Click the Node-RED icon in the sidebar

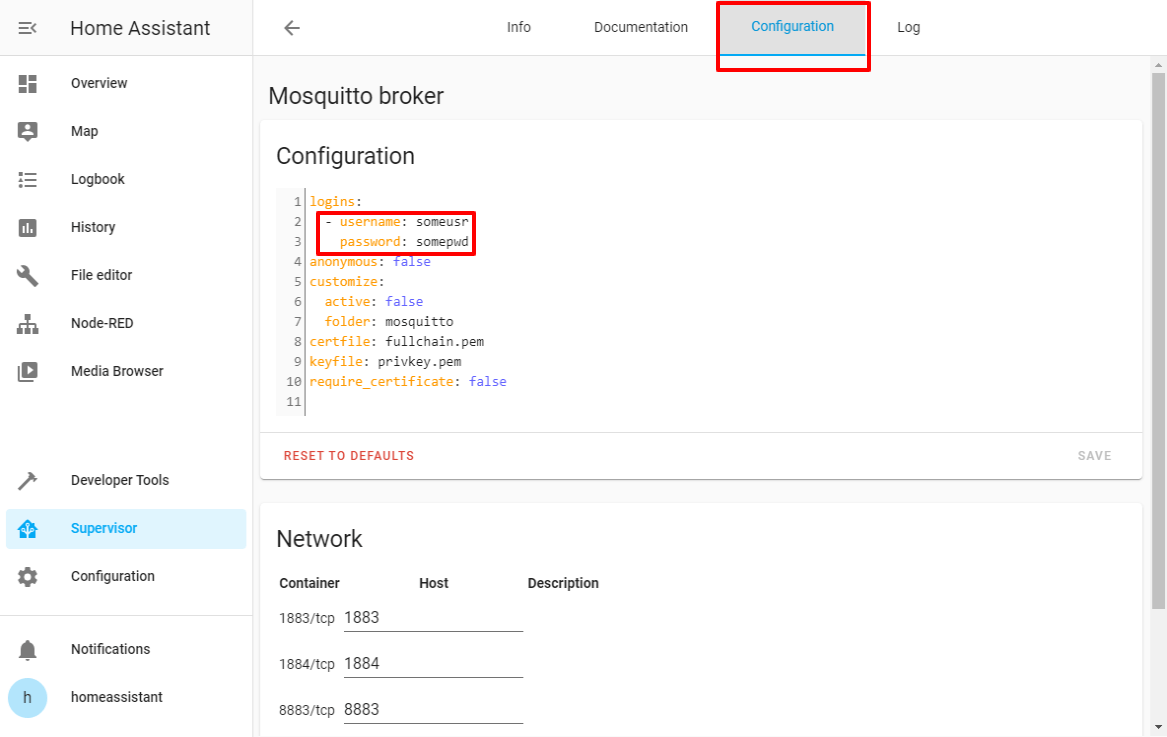click(x=28, y=324)
